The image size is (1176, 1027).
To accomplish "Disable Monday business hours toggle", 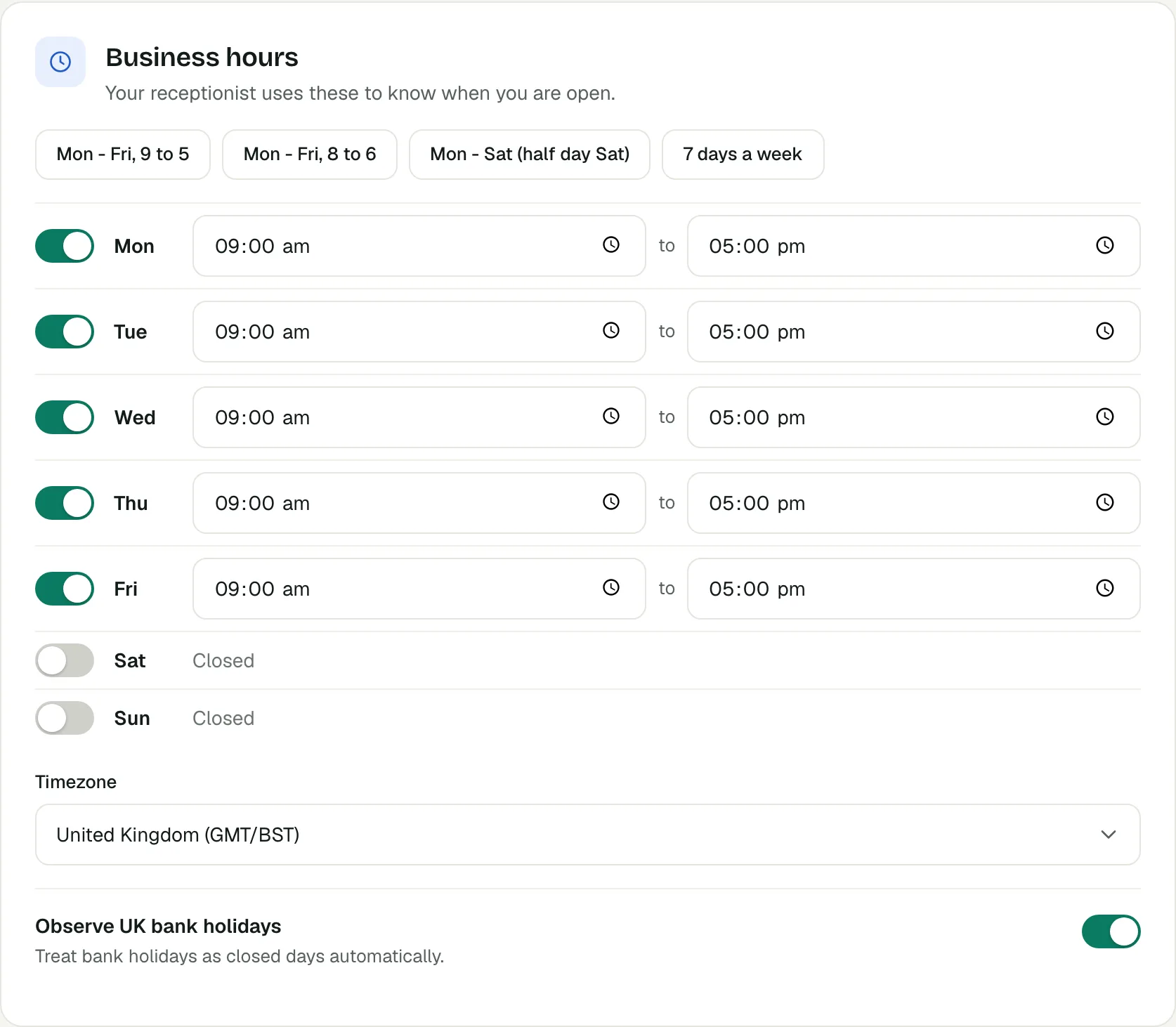I will pos(65,246).
